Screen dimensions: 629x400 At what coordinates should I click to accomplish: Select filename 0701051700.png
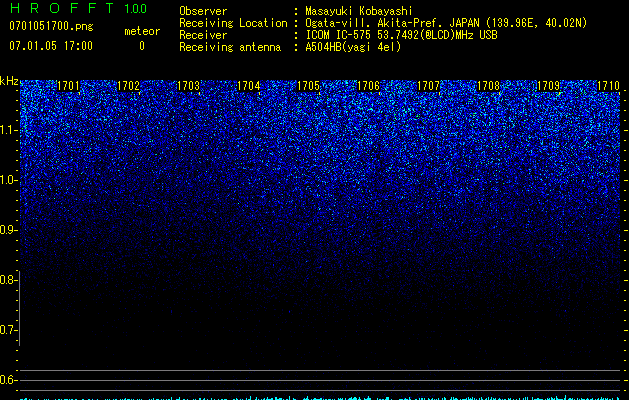tap(51, 27)
